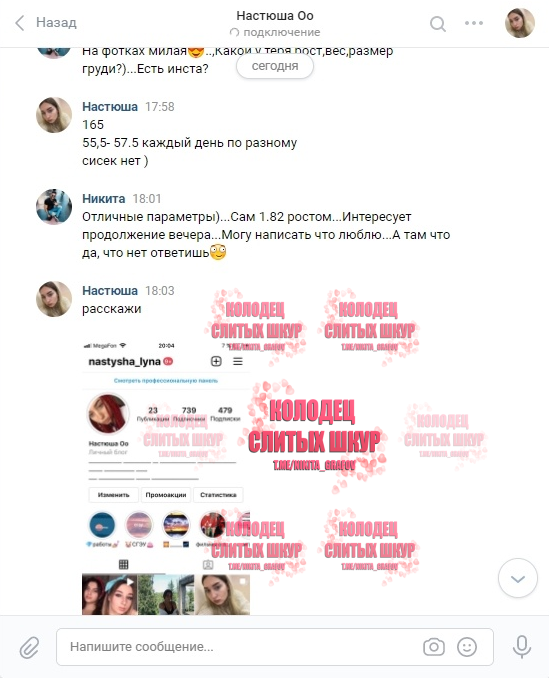Jump to latest messages with down chevron
This screenshot has height=678, width=549.
[517, 578]
